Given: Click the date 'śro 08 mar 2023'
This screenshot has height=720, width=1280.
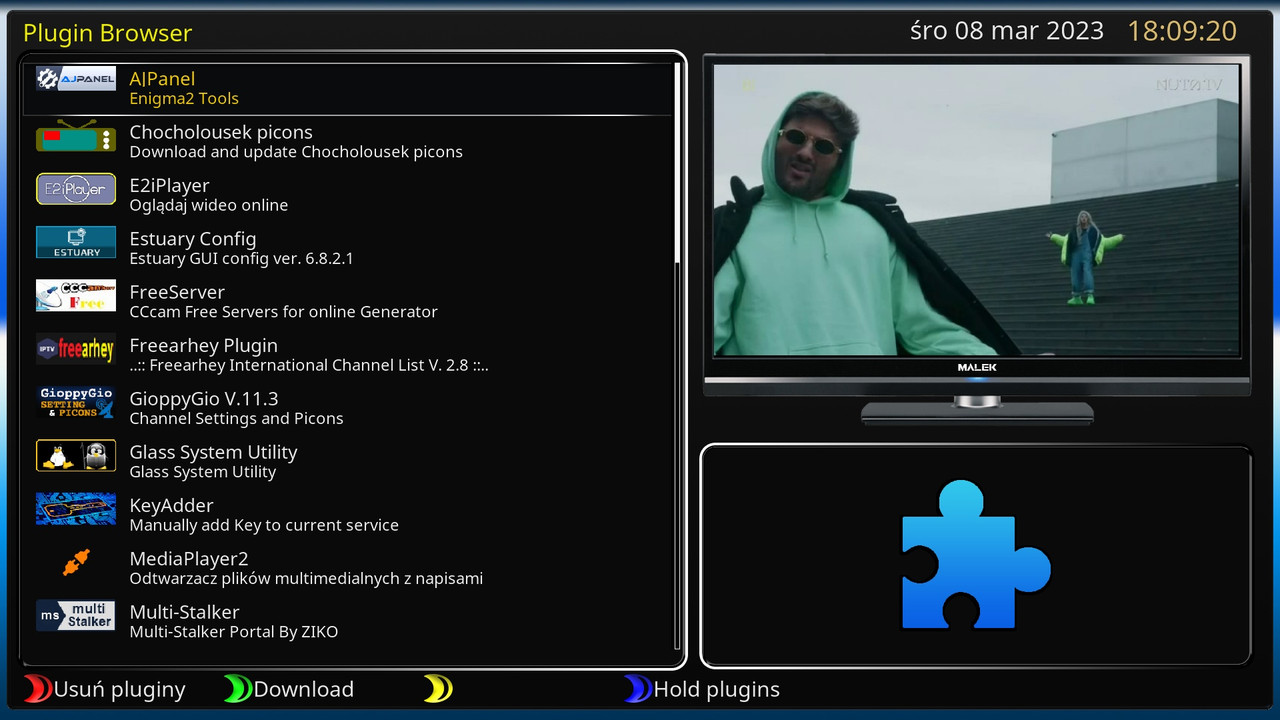Looking at the screenshot, I should (x=1007, y=31).
